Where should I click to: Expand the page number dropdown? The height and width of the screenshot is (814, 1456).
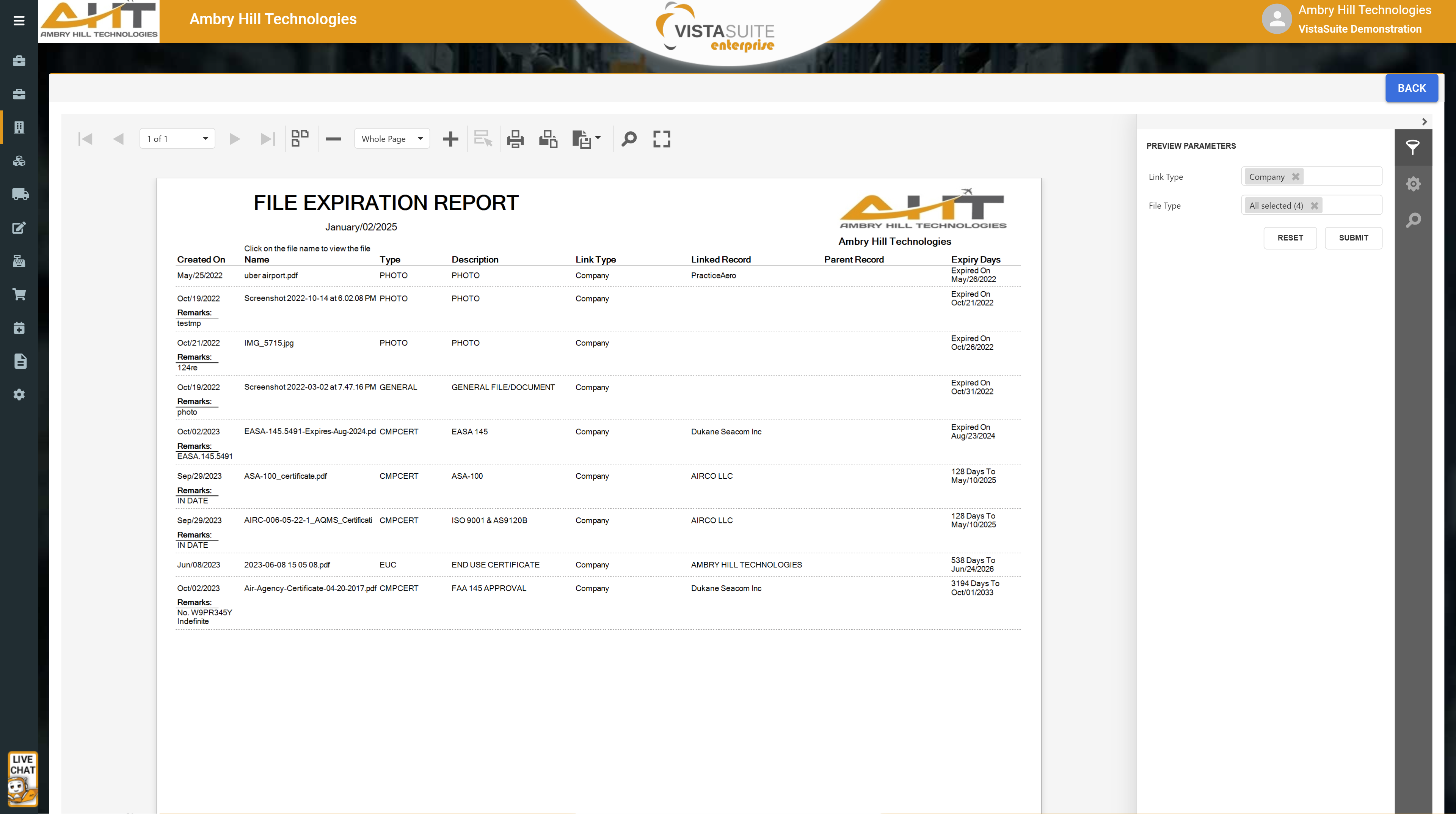coord(205,139)
